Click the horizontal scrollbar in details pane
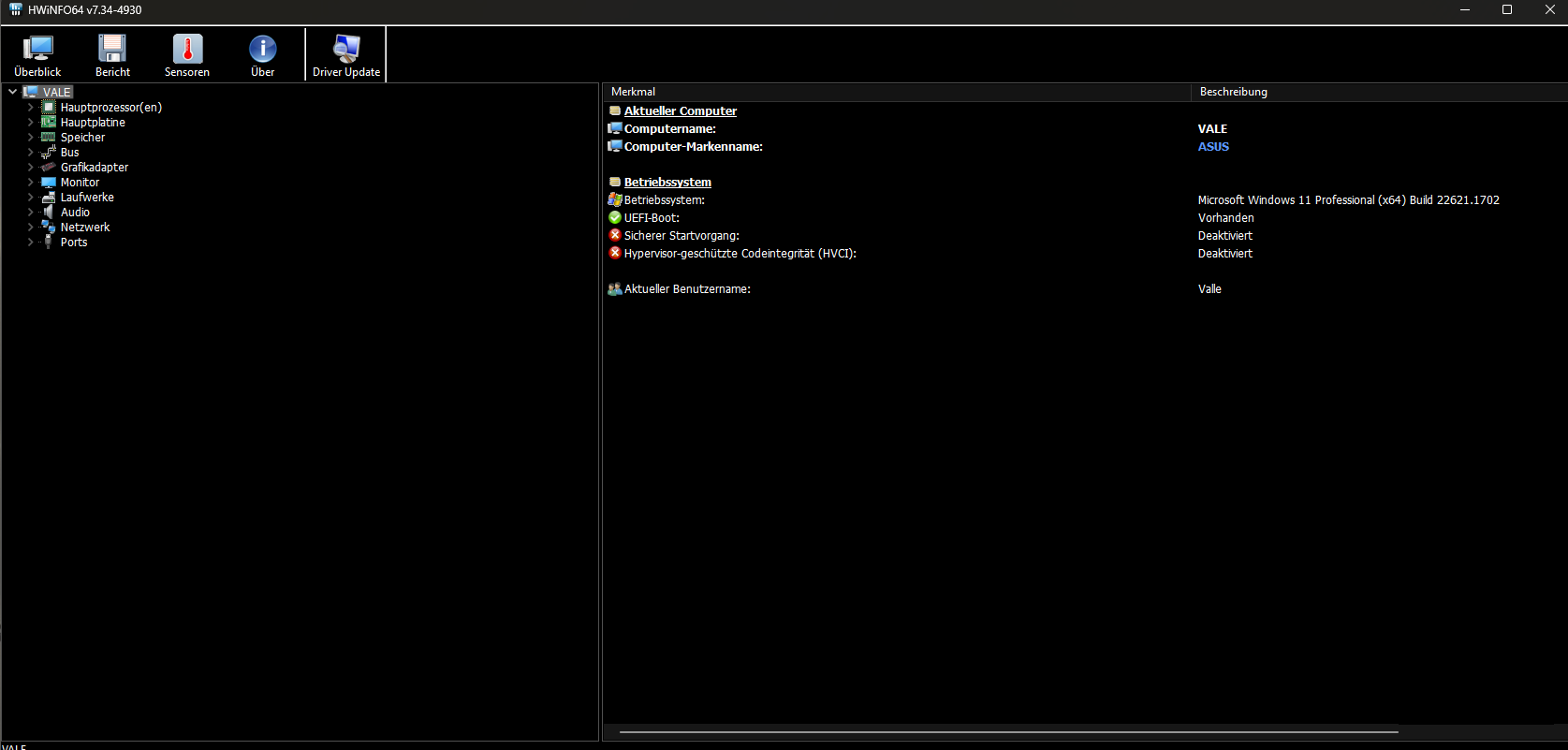The height and width of the screenshot is (750, 1568). (1009, 731)
